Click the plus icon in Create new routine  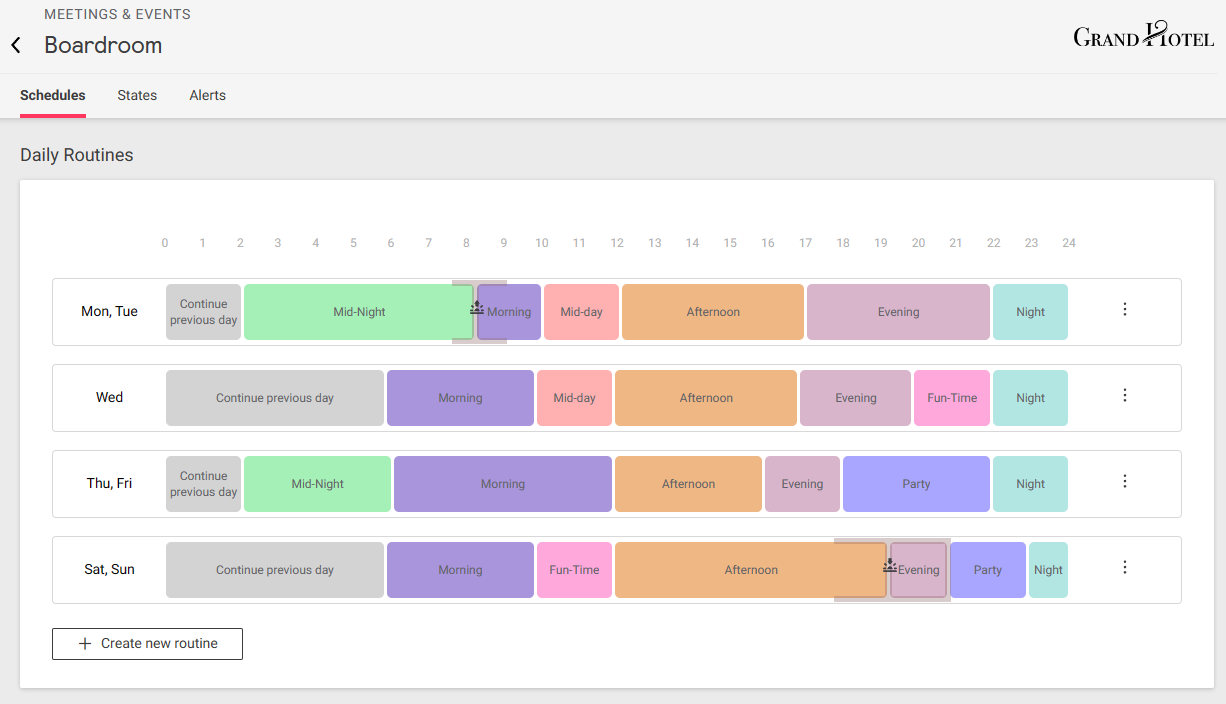click(85, 643)
